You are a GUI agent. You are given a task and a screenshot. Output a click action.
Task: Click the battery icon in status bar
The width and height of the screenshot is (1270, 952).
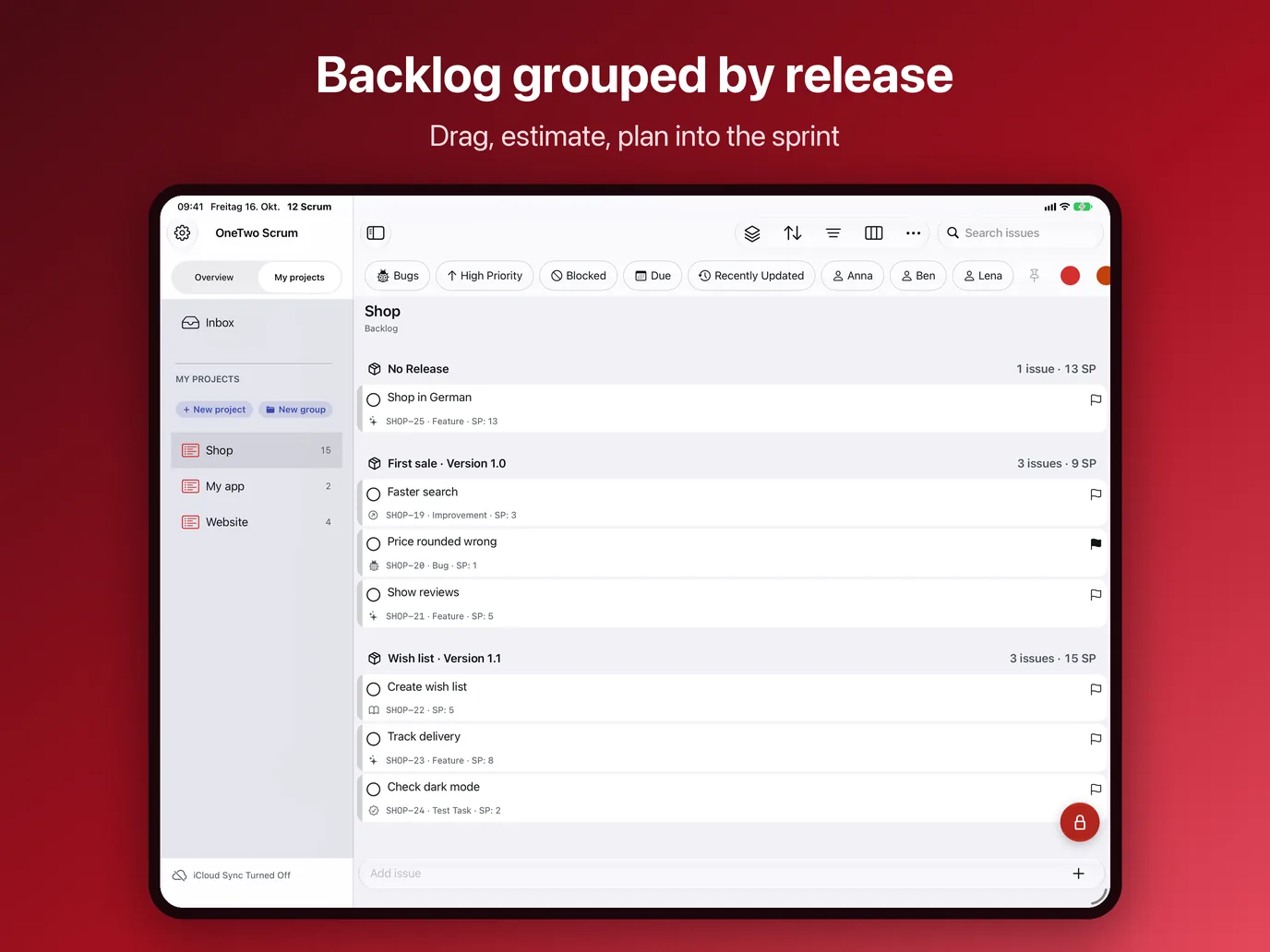point(1083,207)
